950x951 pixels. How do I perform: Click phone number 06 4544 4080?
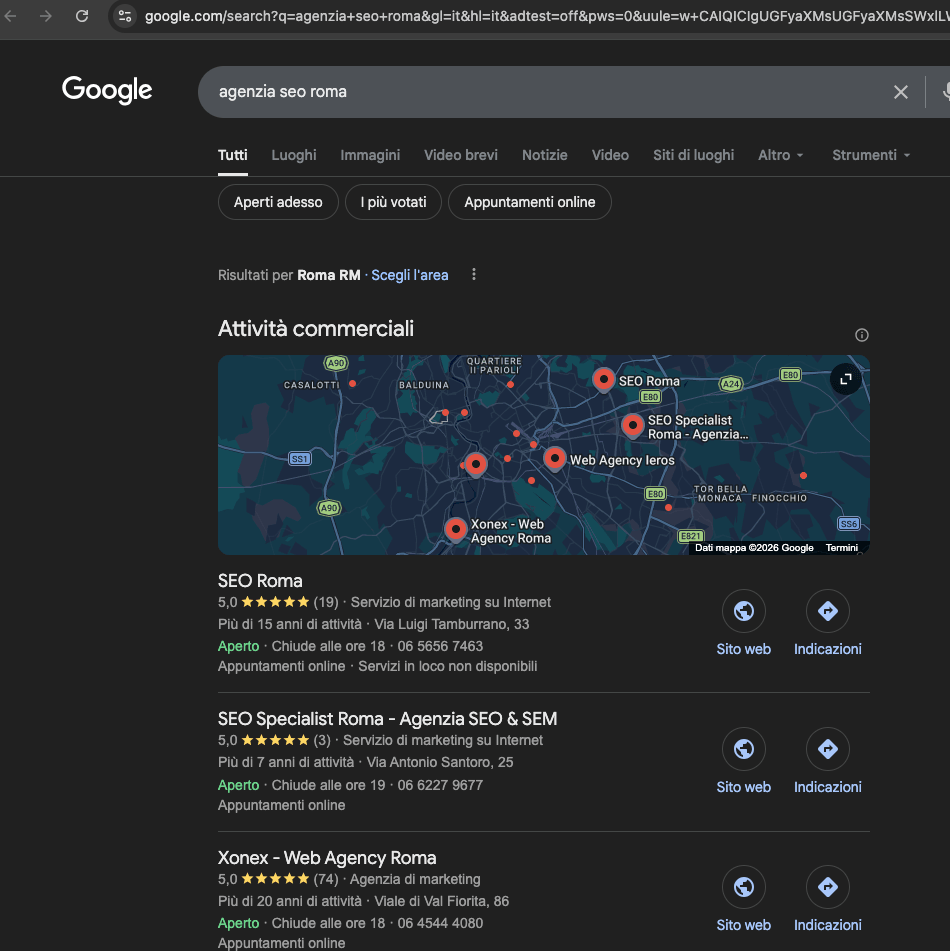point(440,923)
